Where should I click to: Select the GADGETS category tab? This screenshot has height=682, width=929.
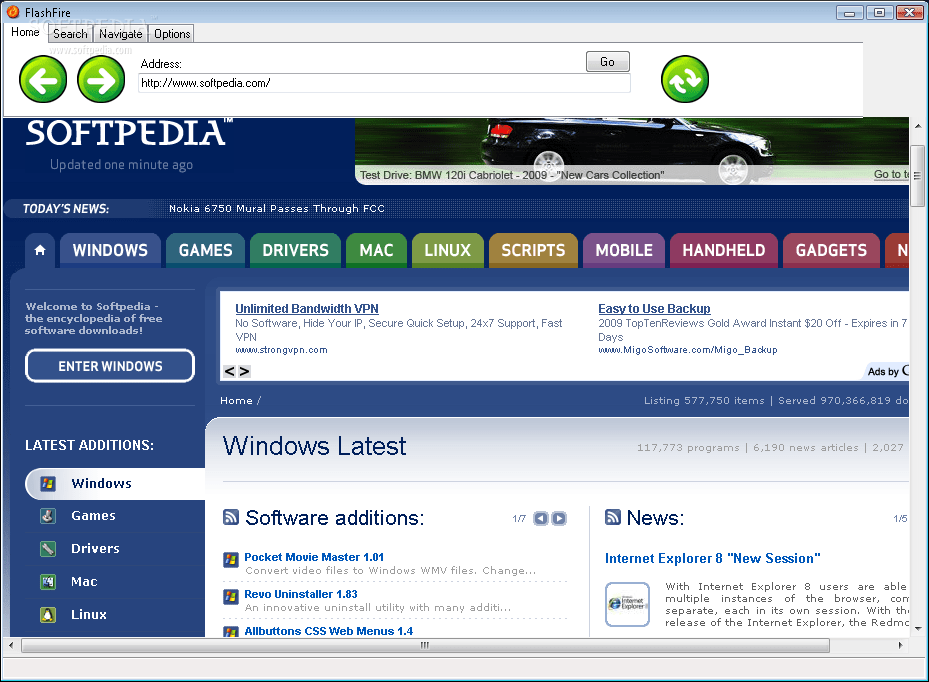831,250
